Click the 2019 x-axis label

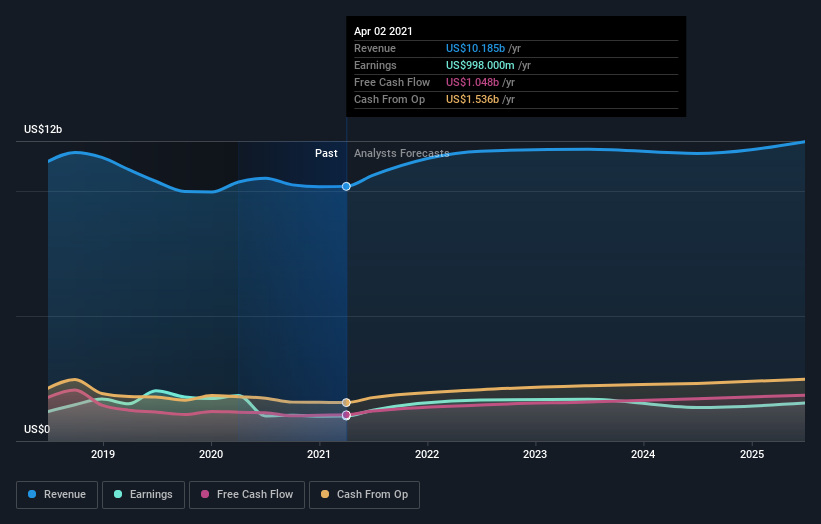103,454
